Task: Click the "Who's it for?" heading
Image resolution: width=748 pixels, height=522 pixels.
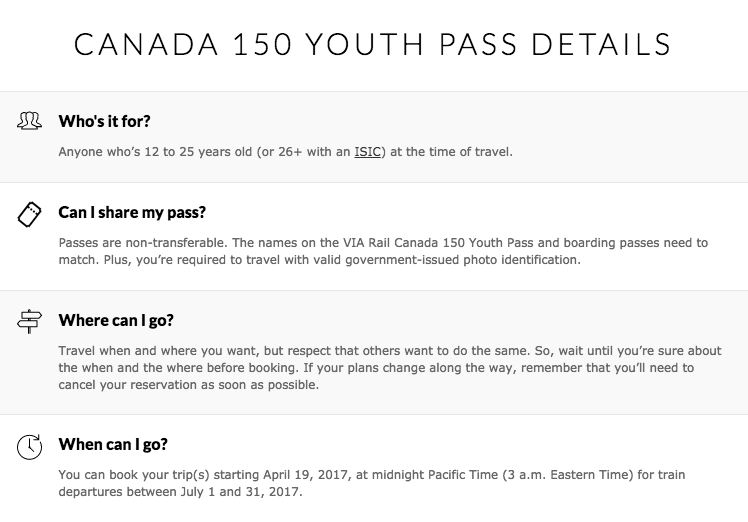Action: point(104,121)
